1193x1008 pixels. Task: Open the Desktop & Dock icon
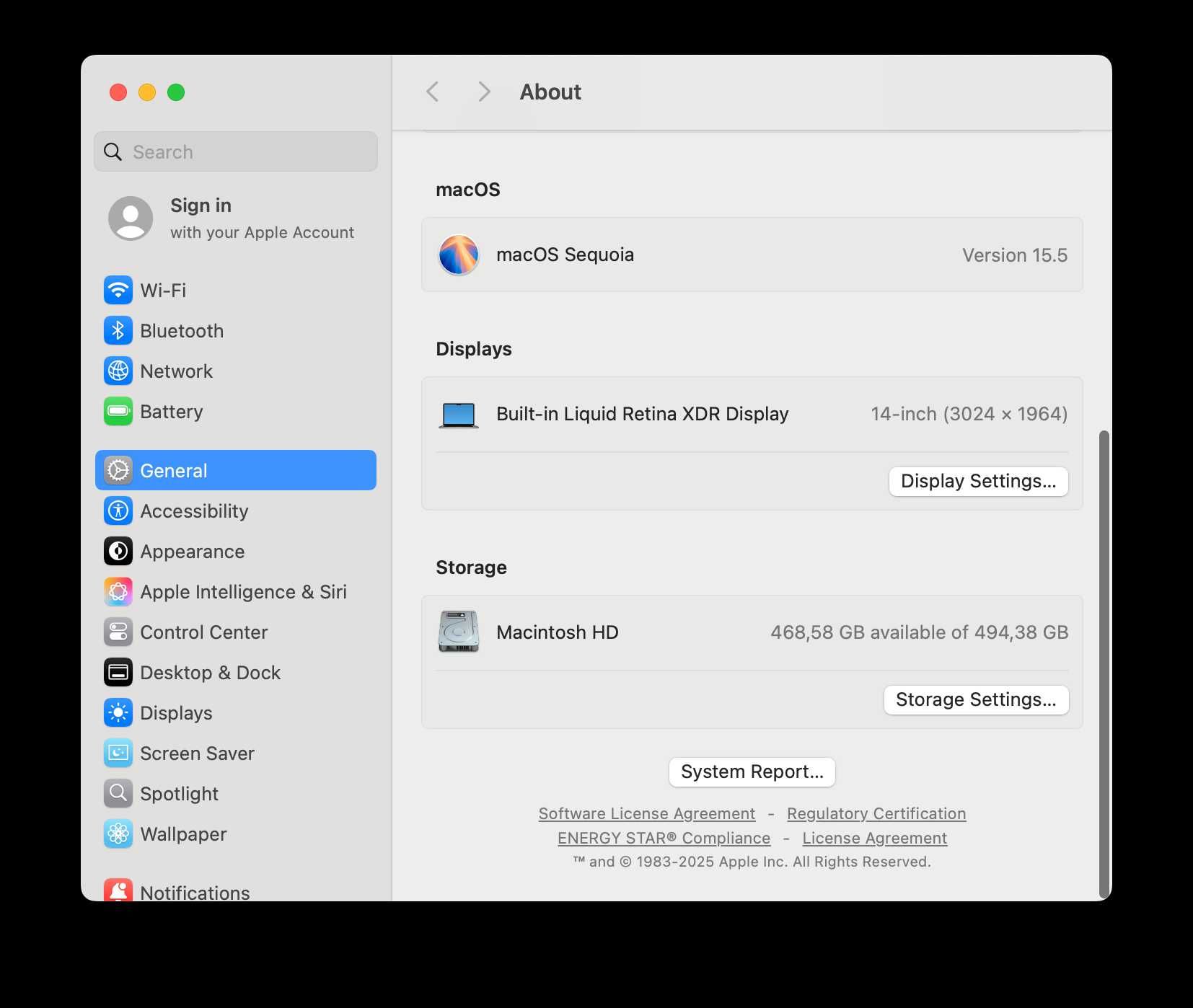[118, 673]
